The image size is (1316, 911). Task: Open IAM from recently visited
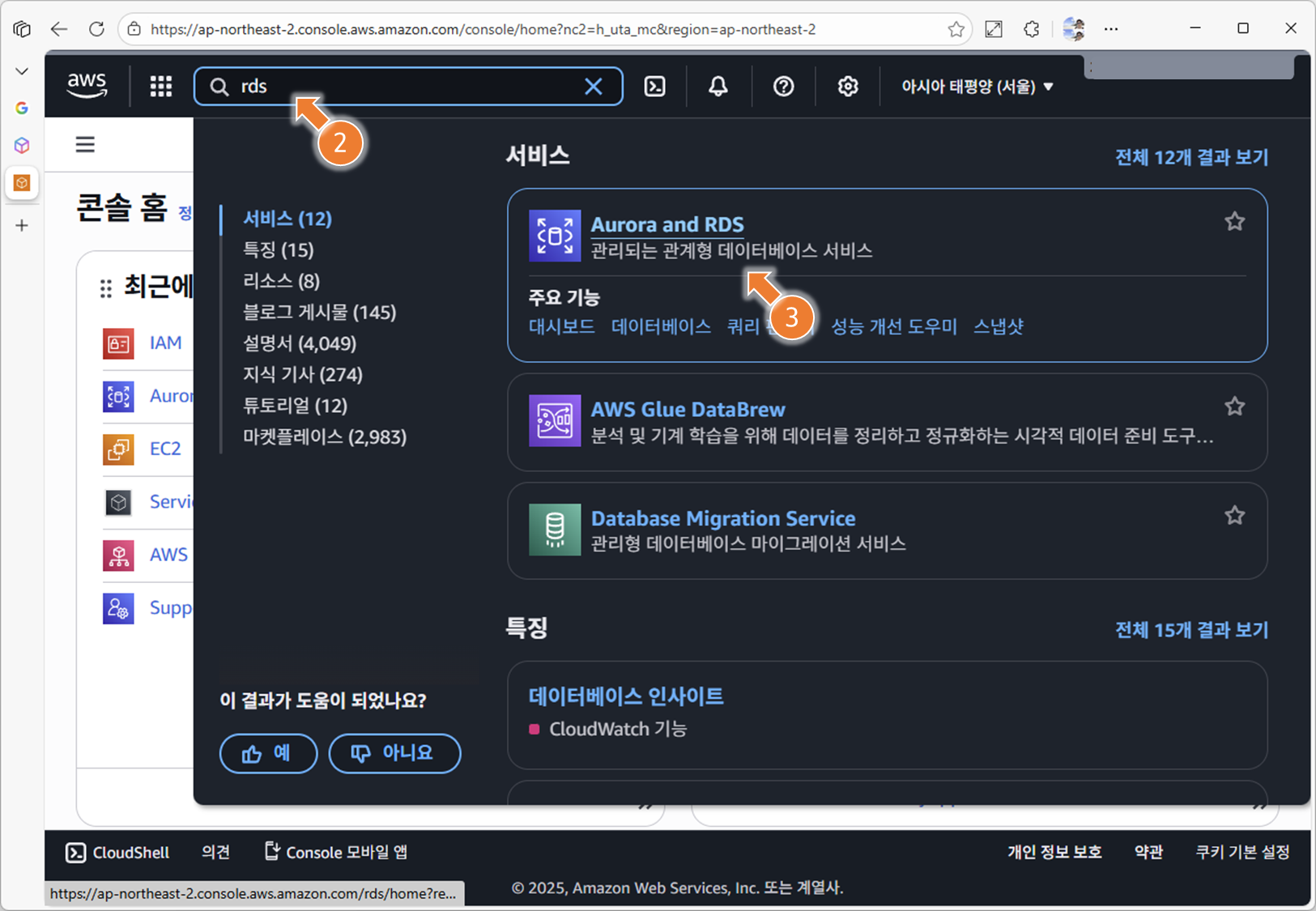pos(165,343)
